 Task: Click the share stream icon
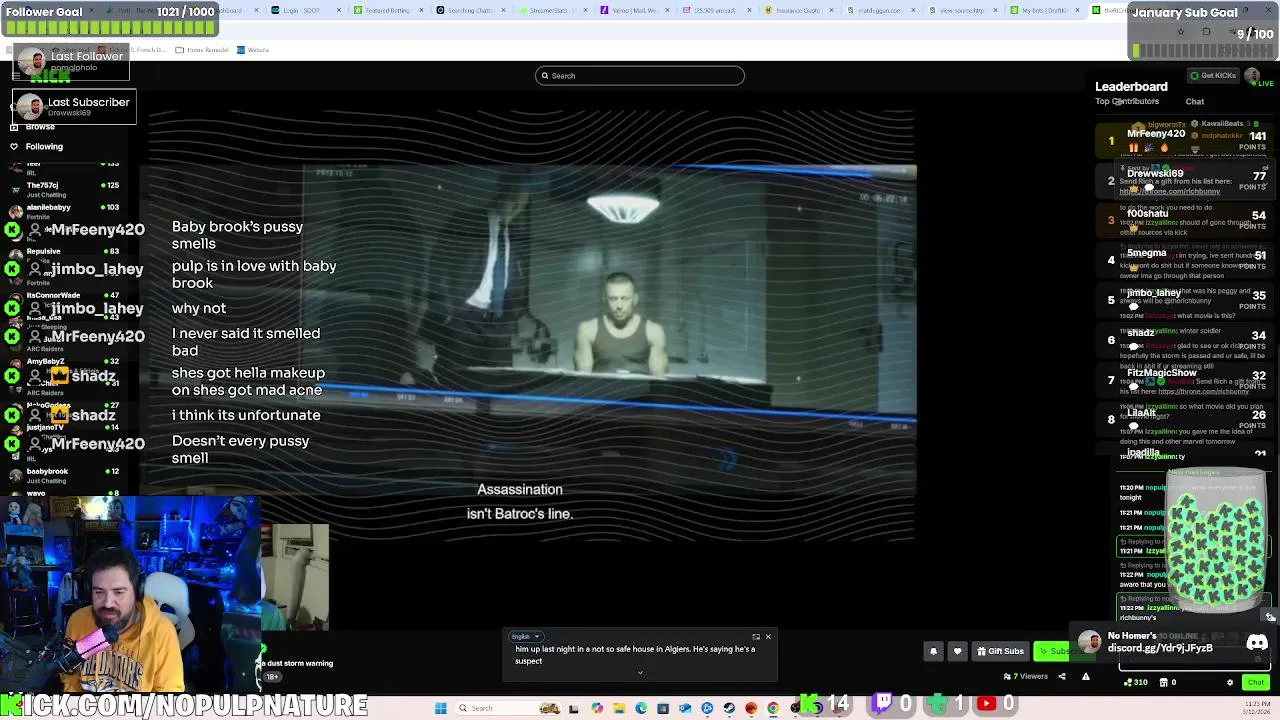point(1062,676)
